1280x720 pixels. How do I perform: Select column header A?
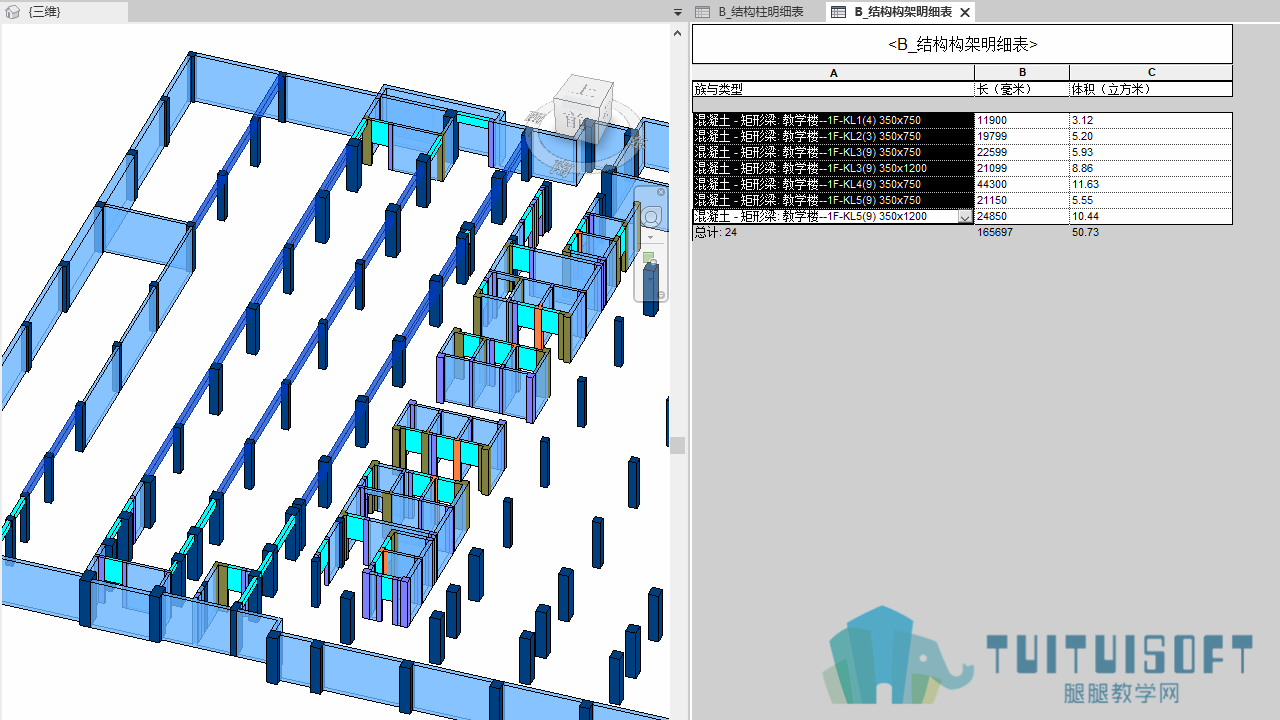click(833, 73)
